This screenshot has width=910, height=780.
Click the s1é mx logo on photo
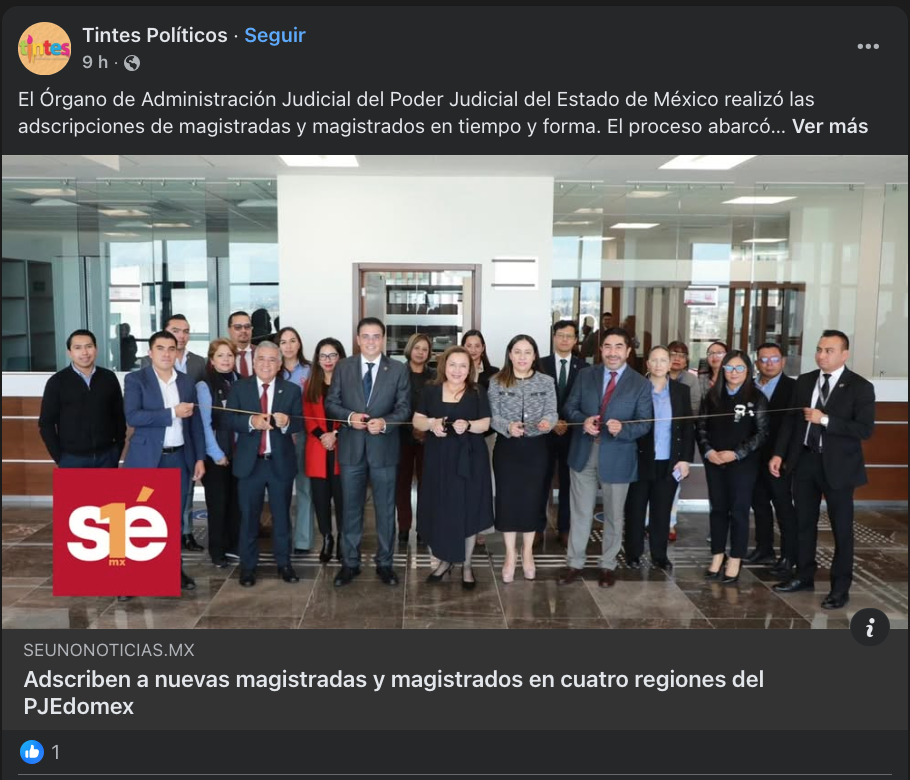(x=117, y=532)
